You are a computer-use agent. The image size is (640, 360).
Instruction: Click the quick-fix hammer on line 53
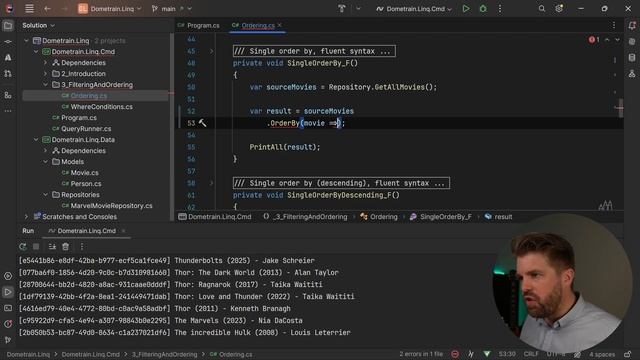pyautogui.click(x=202, y=123)
